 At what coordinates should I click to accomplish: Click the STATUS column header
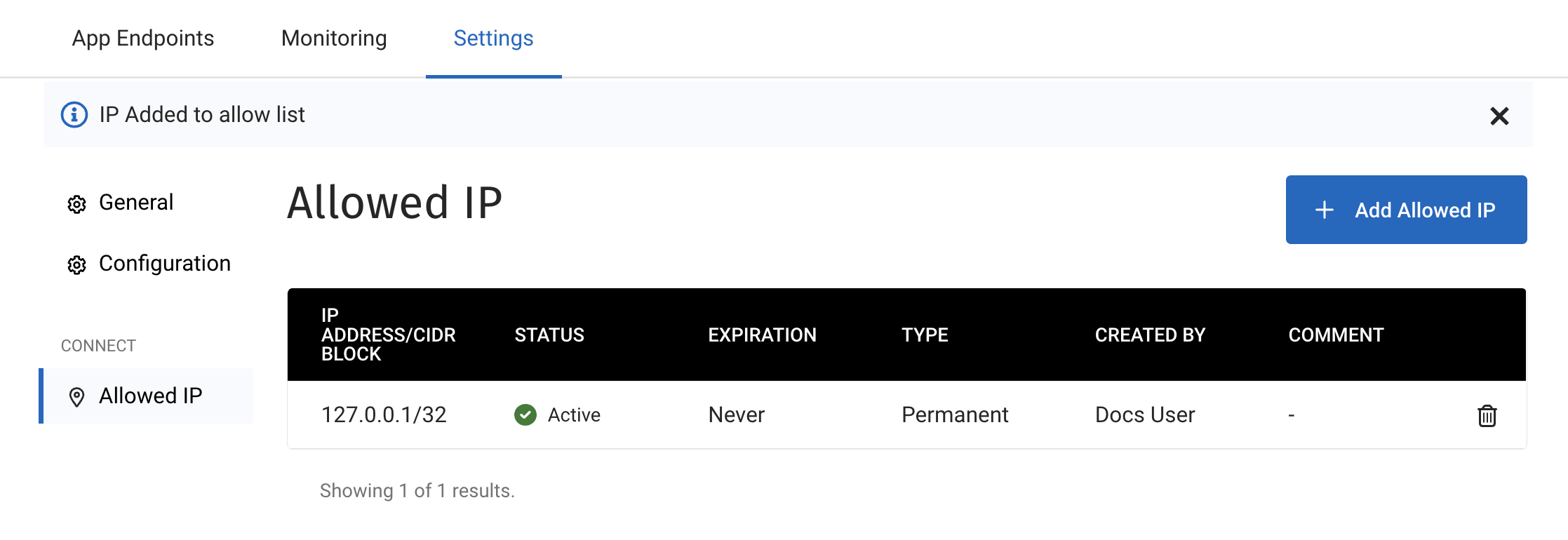coord(549,335)
